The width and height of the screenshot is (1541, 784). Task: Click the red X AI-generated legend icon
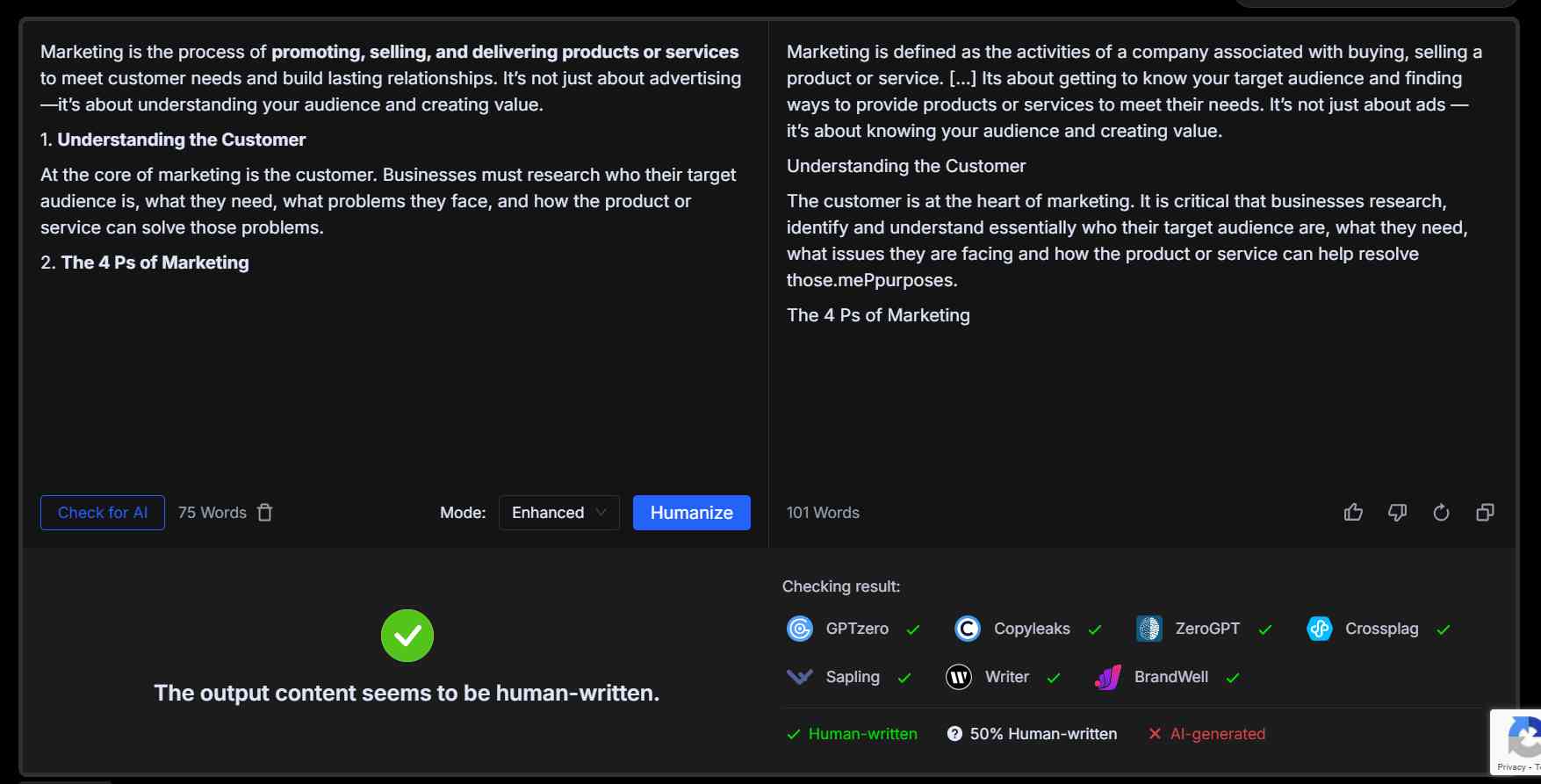[1155, 734]
